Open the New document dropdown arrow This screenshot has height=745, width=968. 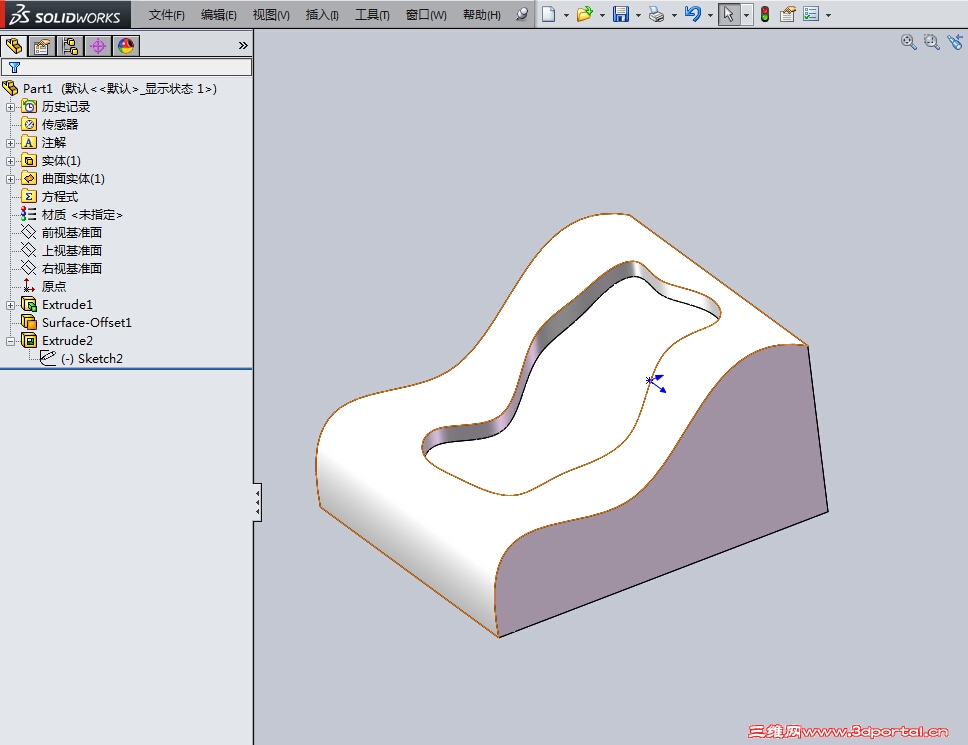[x=565, y=15]
